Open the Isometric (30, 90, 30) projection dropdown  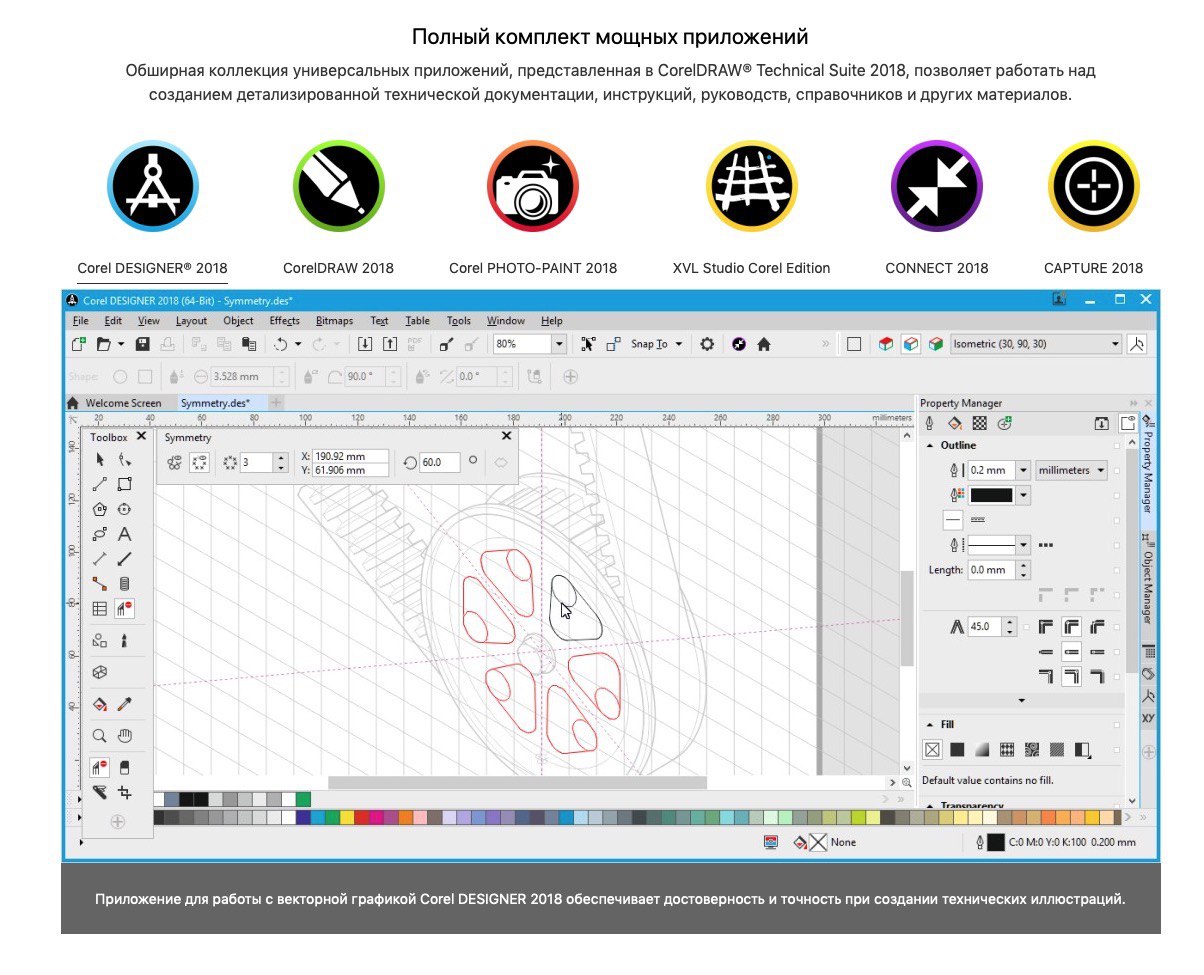point(1115,344)
